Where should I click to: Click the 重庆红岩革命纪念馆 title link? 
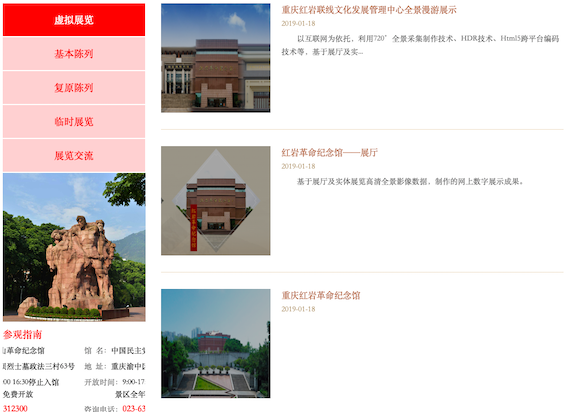(x=321, y=296)
